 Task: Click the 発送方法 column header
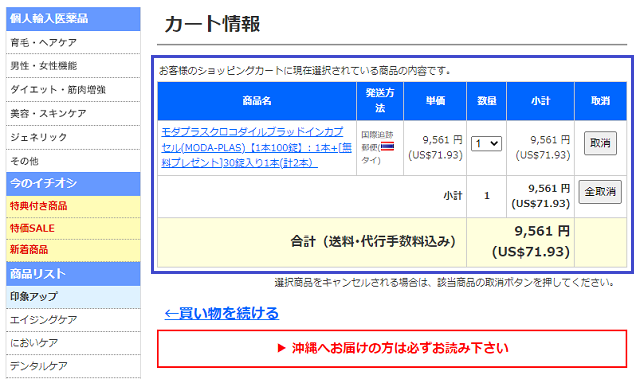click(380, 101)
